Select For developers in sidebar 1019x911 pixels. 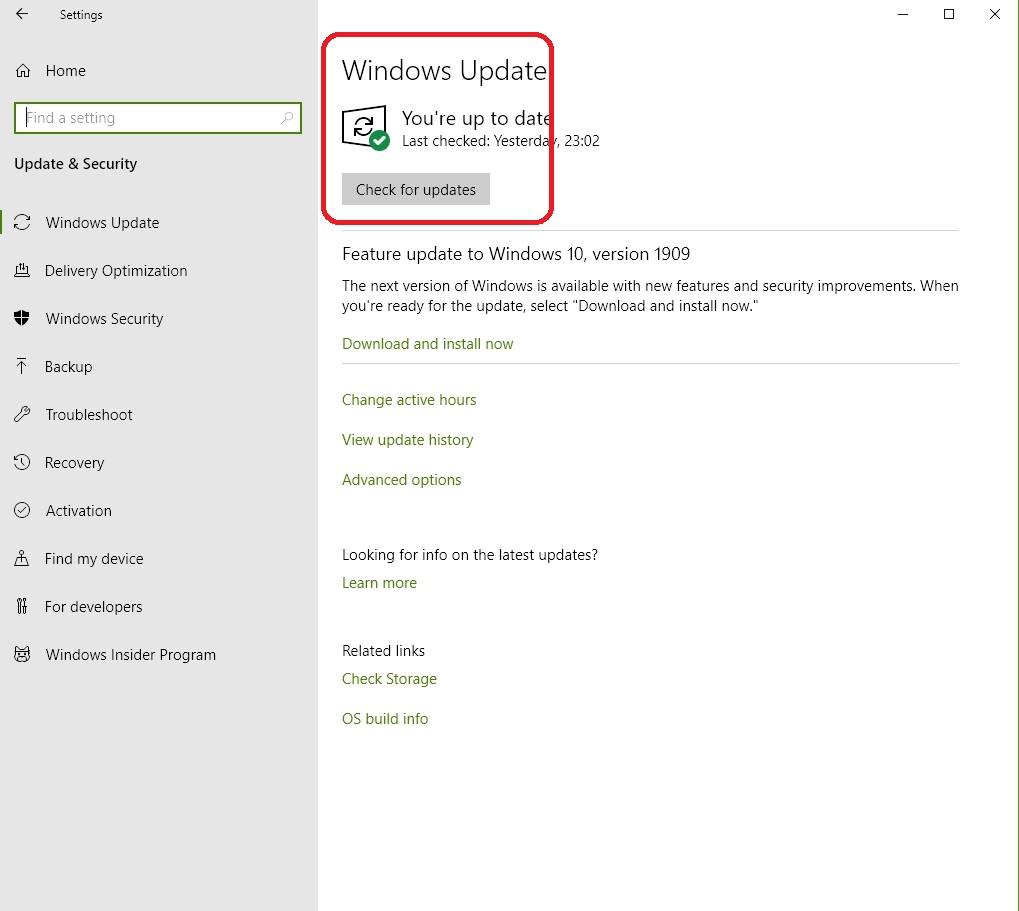click(93, 607)
